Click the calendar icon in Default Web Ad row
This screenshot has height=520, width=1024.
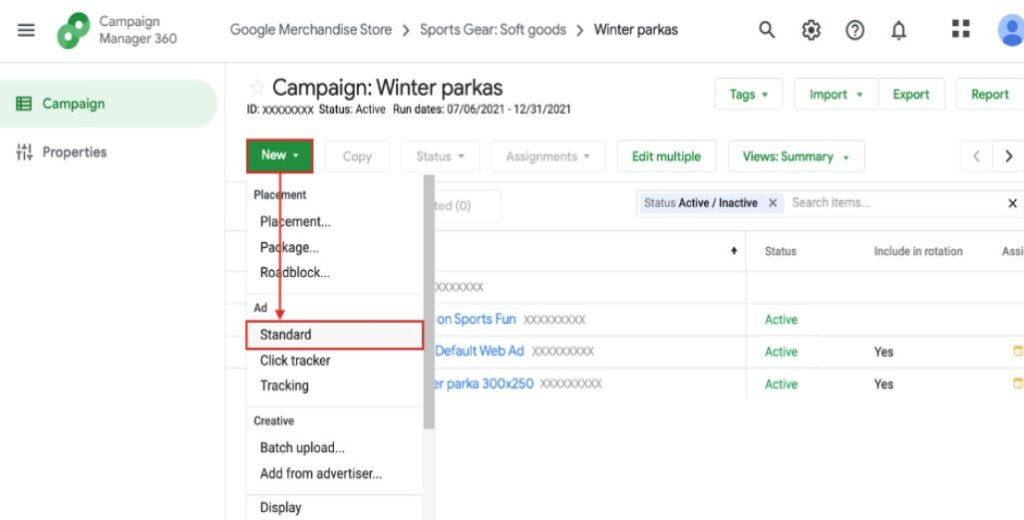tap(1017, 351)
